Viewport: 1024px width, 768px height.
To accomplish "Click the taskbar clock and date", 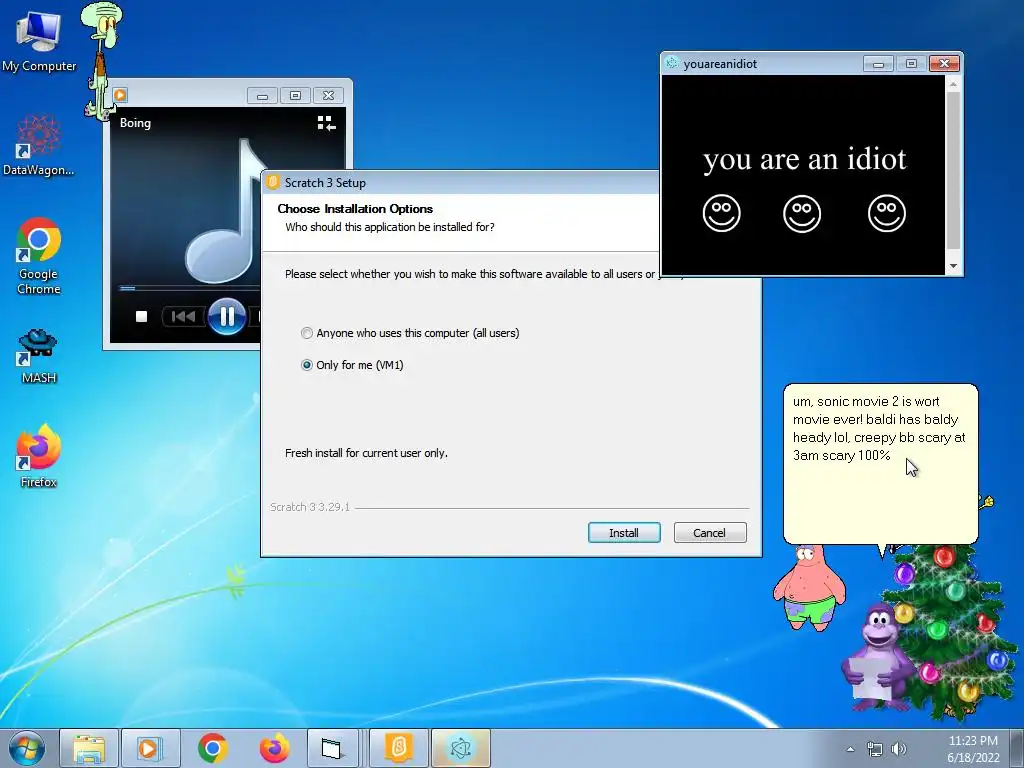I will [x=973, y=749].
